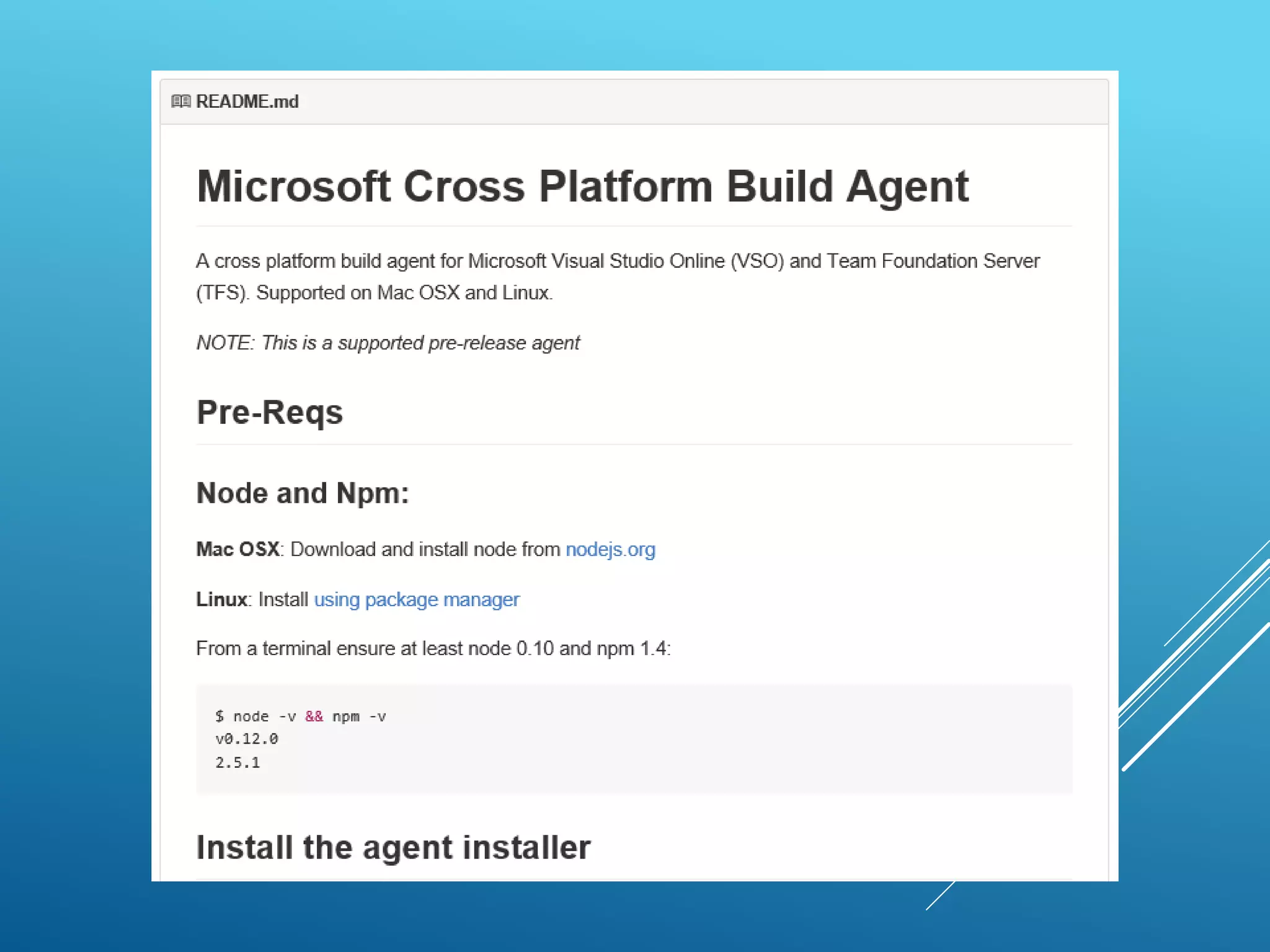Click the pink '&&' operator in code
The image size is (1270, 952).
[x=314, y=716]
